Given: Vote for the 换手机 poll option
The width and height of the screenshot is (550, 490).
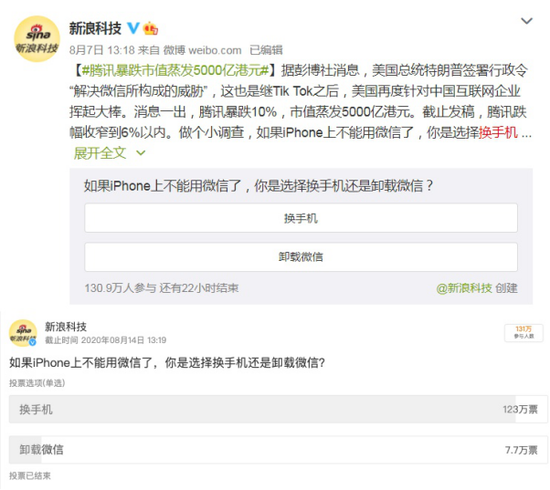Looking at the screenshot, I should click(301, 218).
